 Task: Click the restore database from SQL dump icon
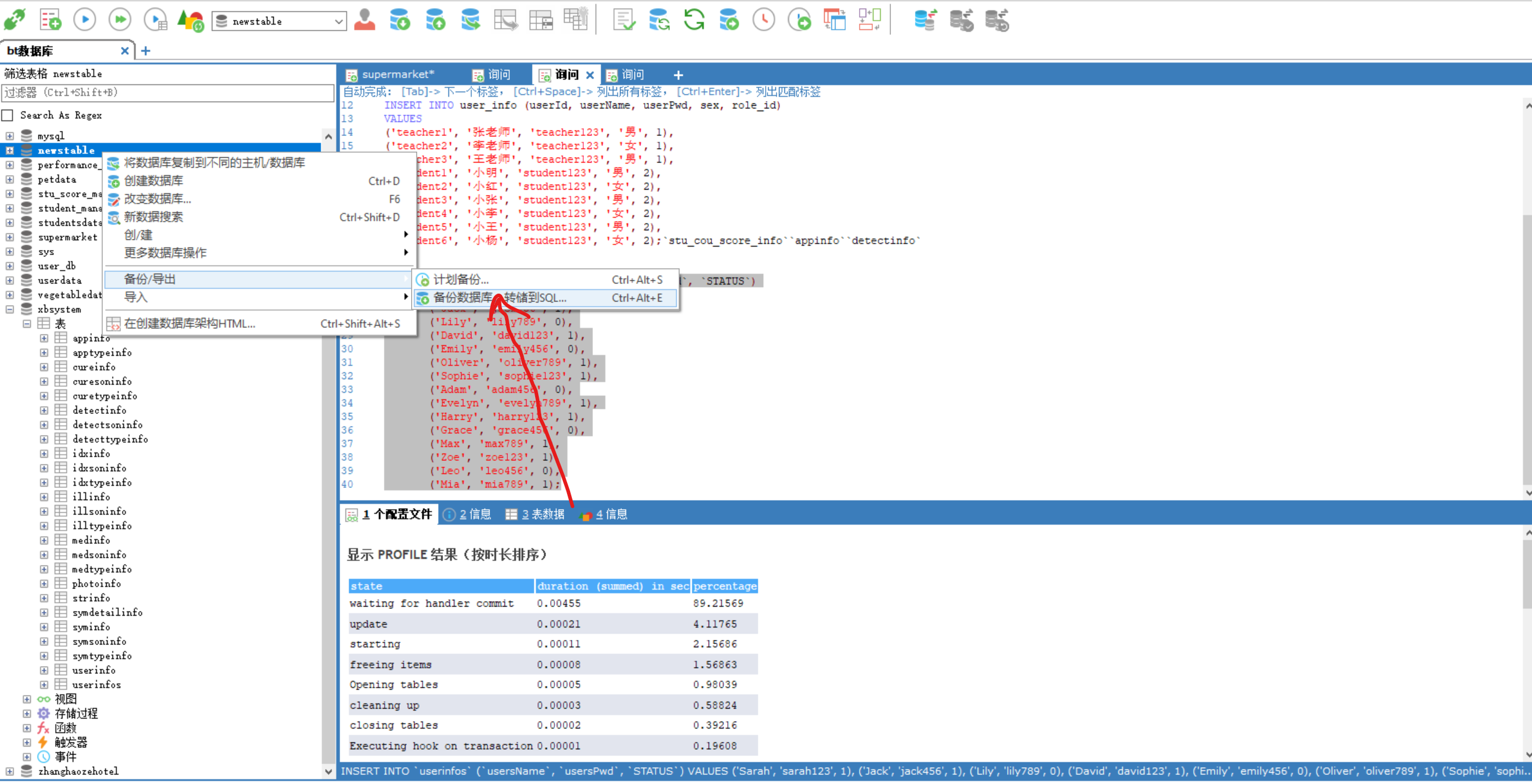(470, 20)
